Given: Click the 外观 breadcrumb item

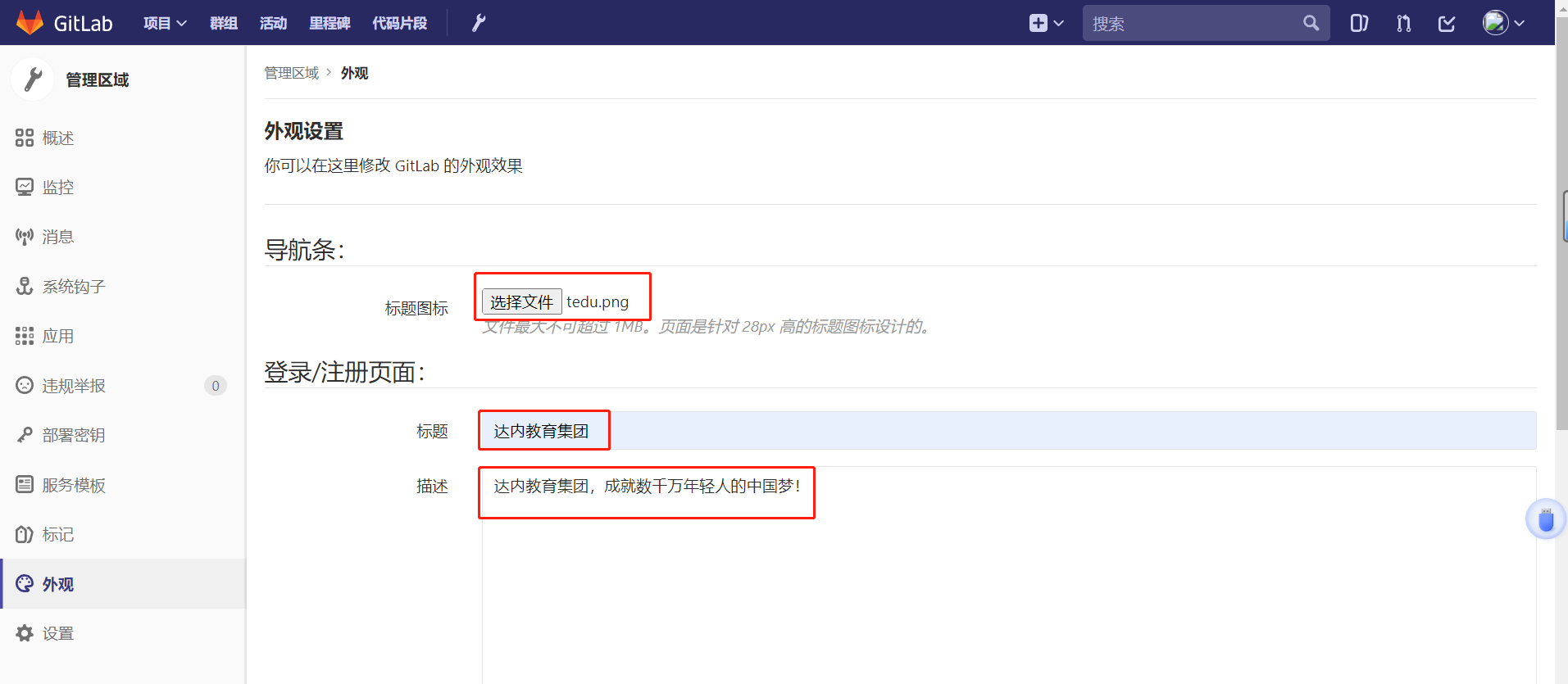Looking at the screenshot, I should pos(354,73).
